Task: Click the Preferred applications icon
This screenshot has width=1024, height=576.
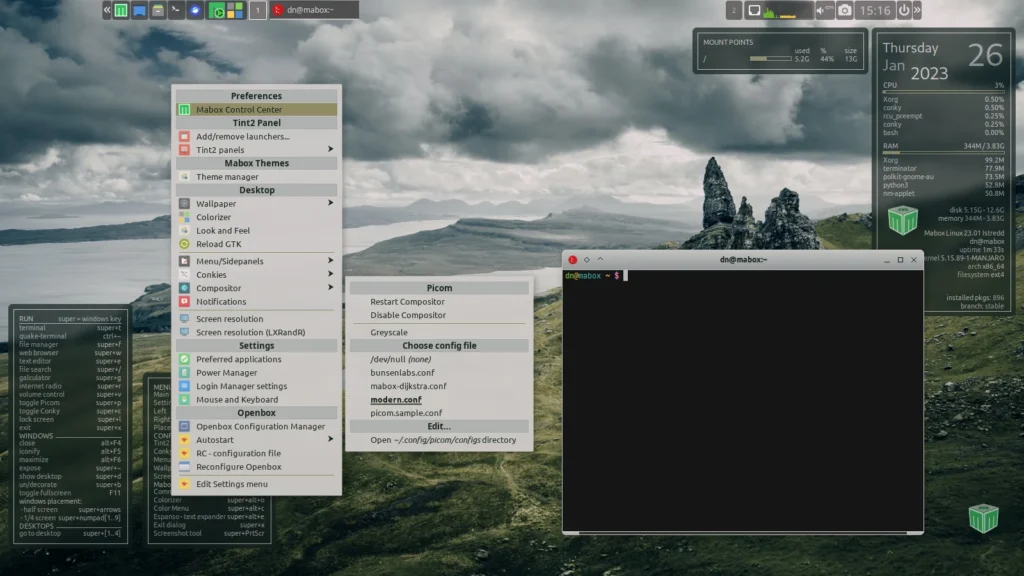Action: click(184, 359)
